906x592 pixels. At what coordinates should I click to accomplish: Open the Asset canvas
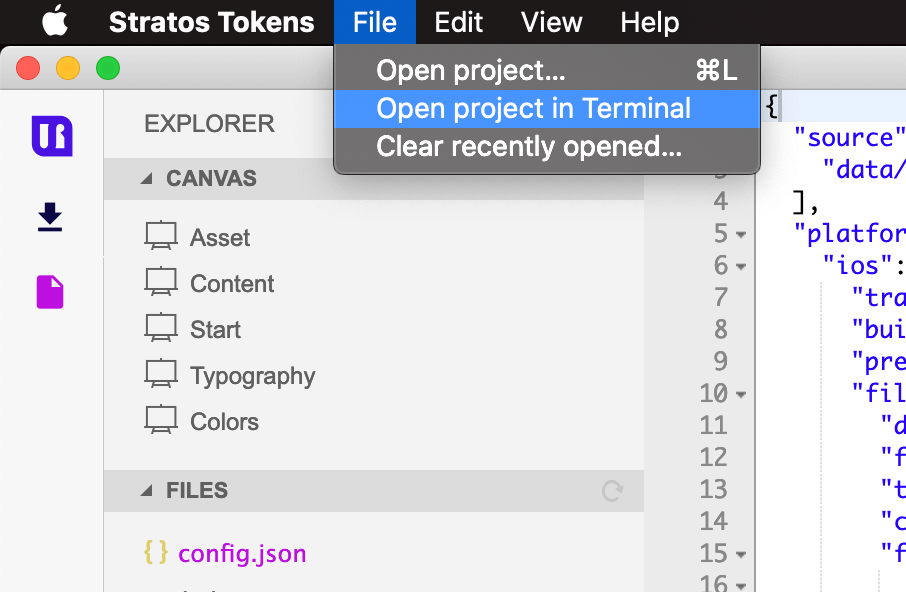tap(220, 238)
